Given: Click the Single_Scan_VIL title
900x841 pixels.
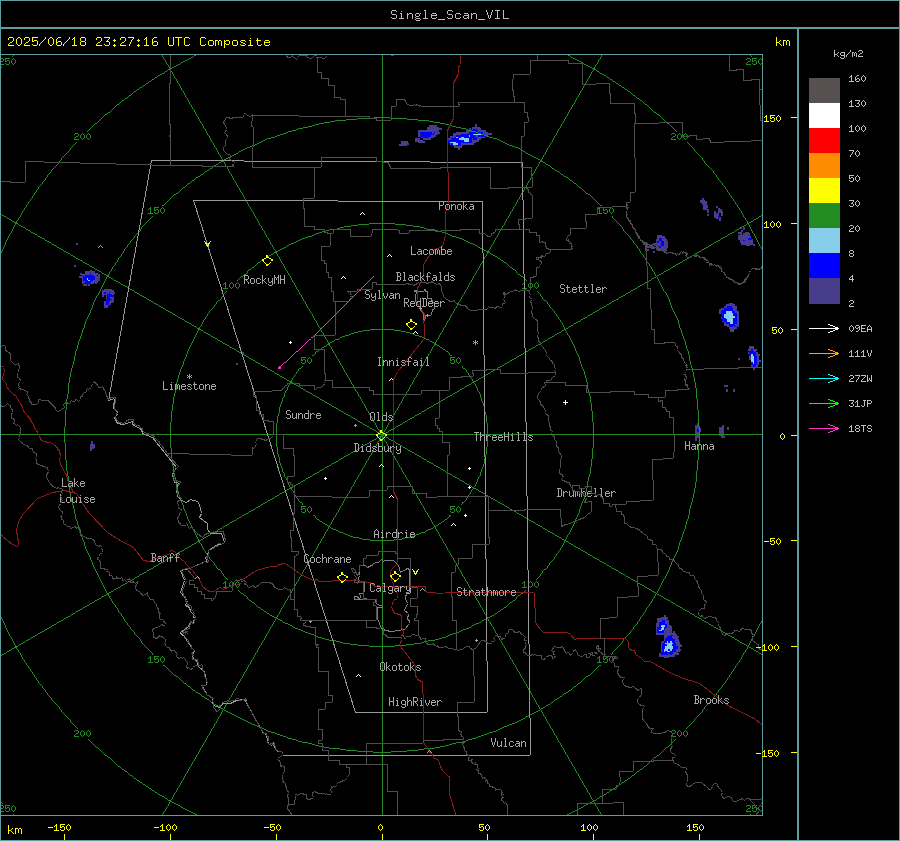Looking at the screenshot, I should tap(449, 15).
